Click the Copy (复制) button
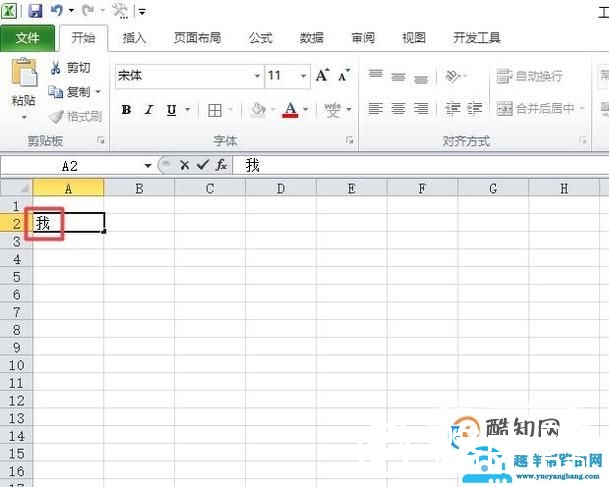 click(70, 92)
